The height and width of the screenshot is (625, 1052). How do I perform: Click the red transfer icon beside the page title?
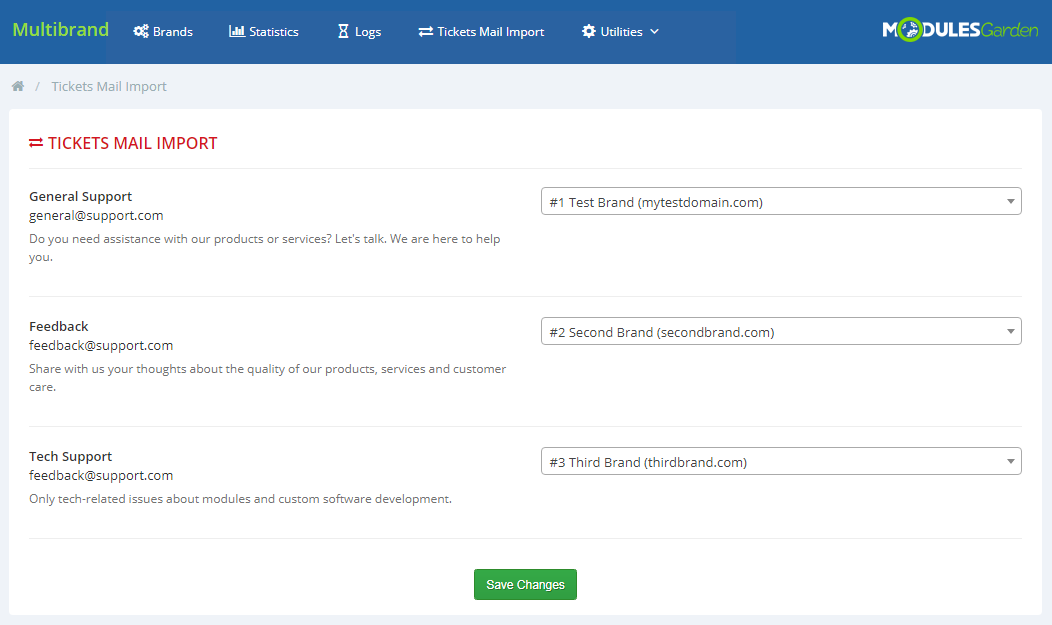pyautogui.click(x=37, y=142)
